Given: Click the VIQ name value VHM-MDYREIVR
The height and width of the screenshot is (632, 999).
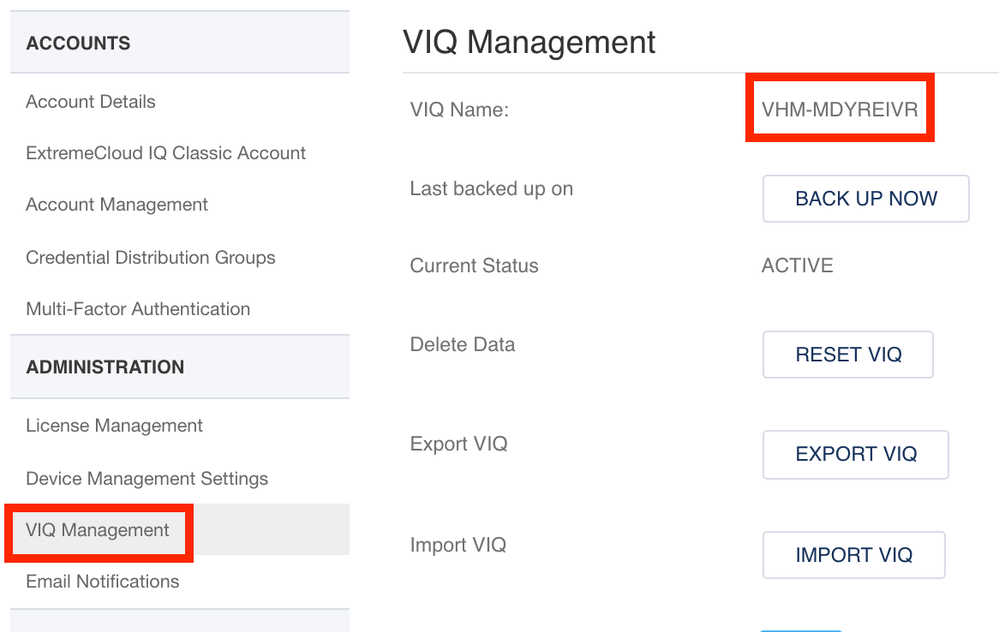Looking at the screenshot, I should 840,110.
